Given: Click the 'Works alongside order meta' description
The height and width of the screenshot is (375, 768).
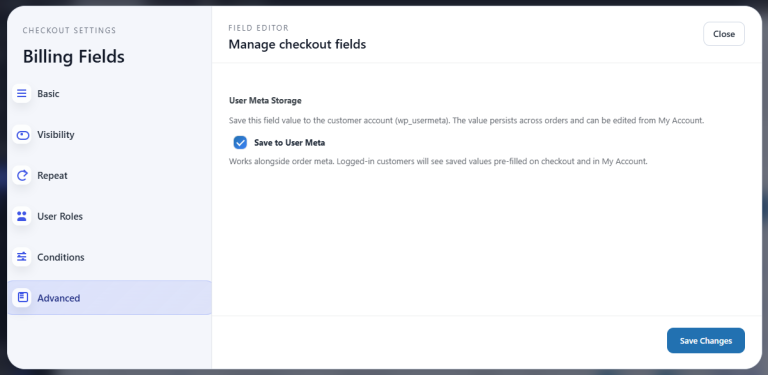Looking at the screenshot, I should point(438,161).
